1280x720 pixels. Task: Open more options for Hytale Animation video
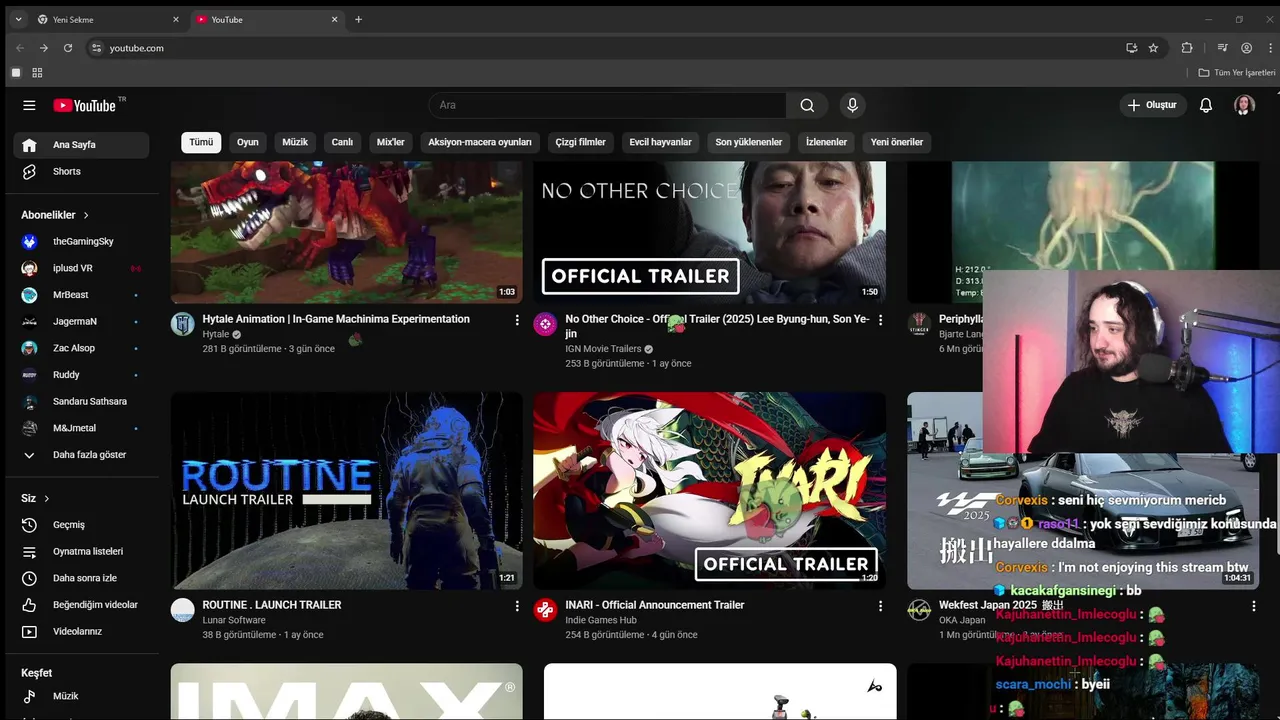click(x=517, y=320)
